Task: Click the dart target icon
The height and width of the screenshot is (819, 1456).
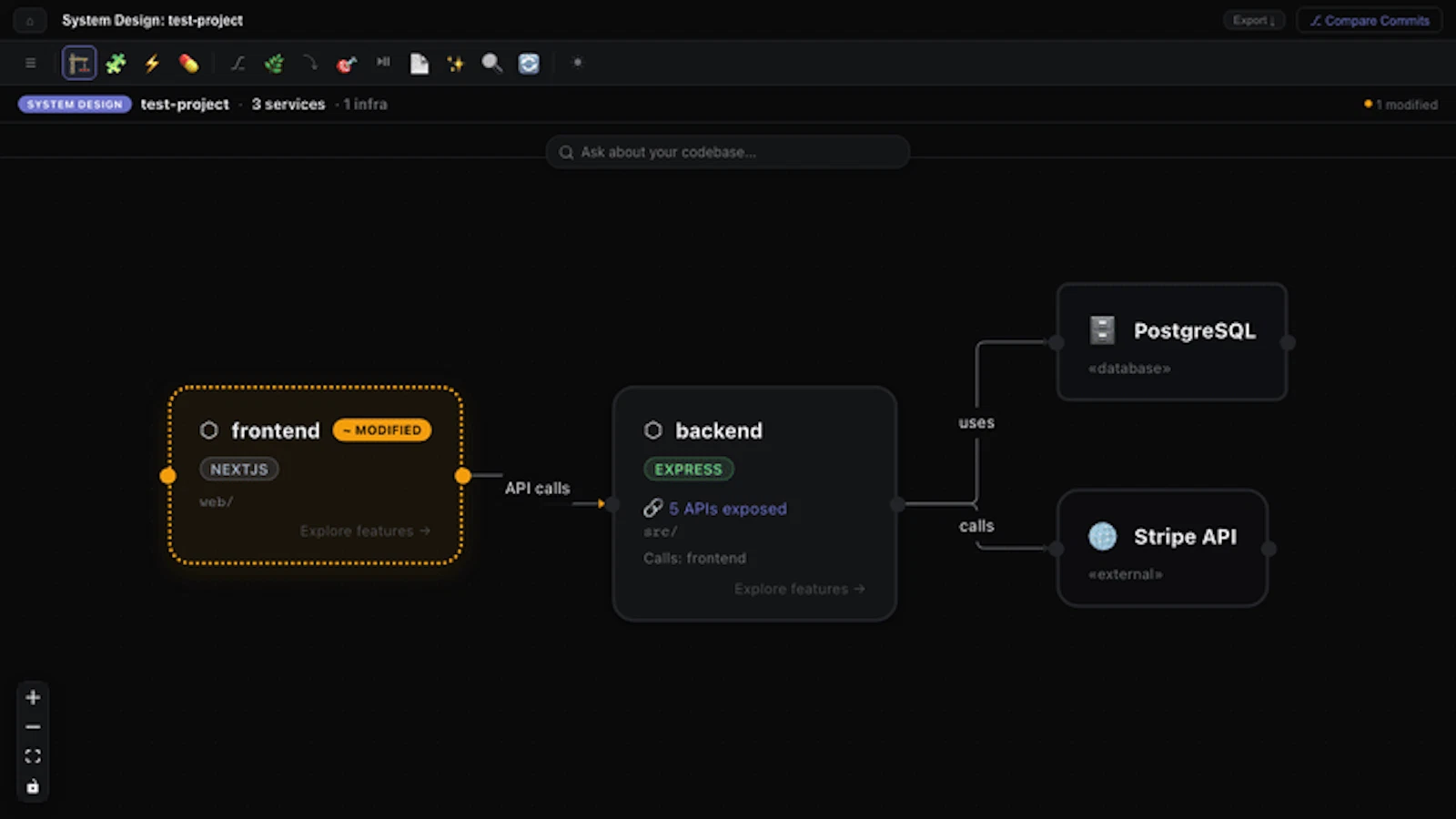Action: click(x=347, y=63)
